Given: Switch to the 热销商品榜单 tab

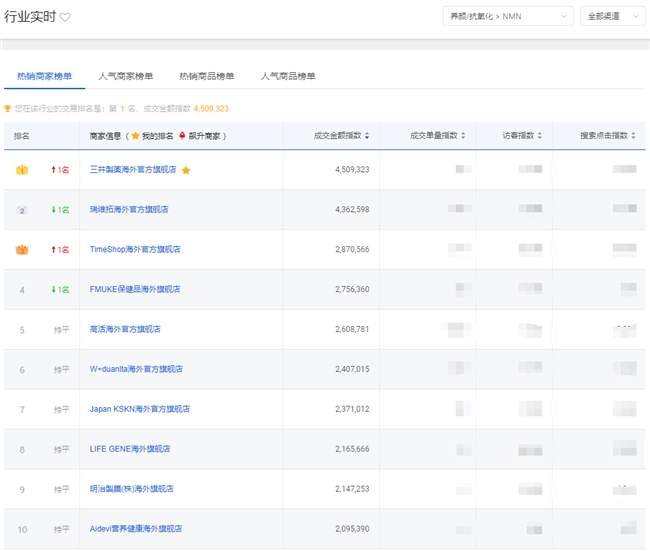Looking at the screenshot, I should [x=207, y=76].
